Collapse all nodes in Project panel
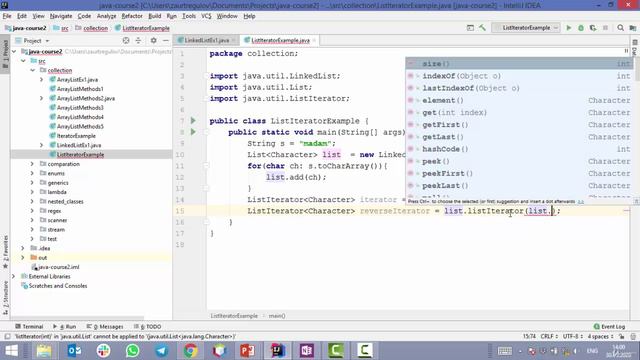The width and height of the screenshot is (640, 360). coord(138,40)
